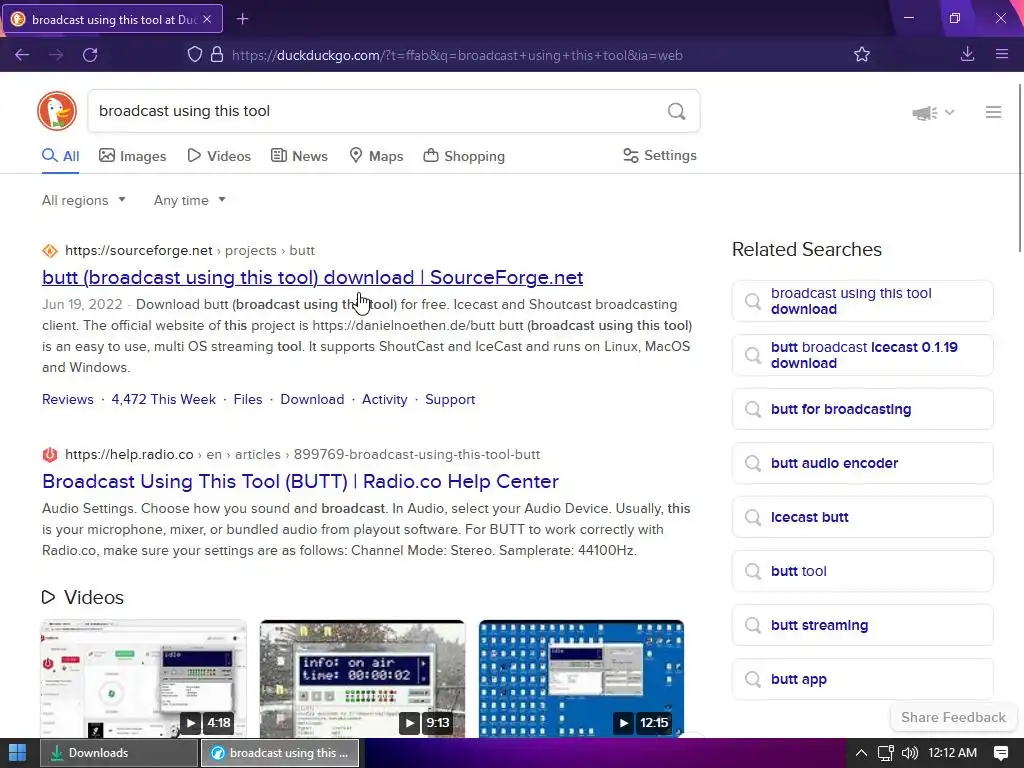
Task: Click the 'broadcast using this' taskbar button
Action: 280,753
